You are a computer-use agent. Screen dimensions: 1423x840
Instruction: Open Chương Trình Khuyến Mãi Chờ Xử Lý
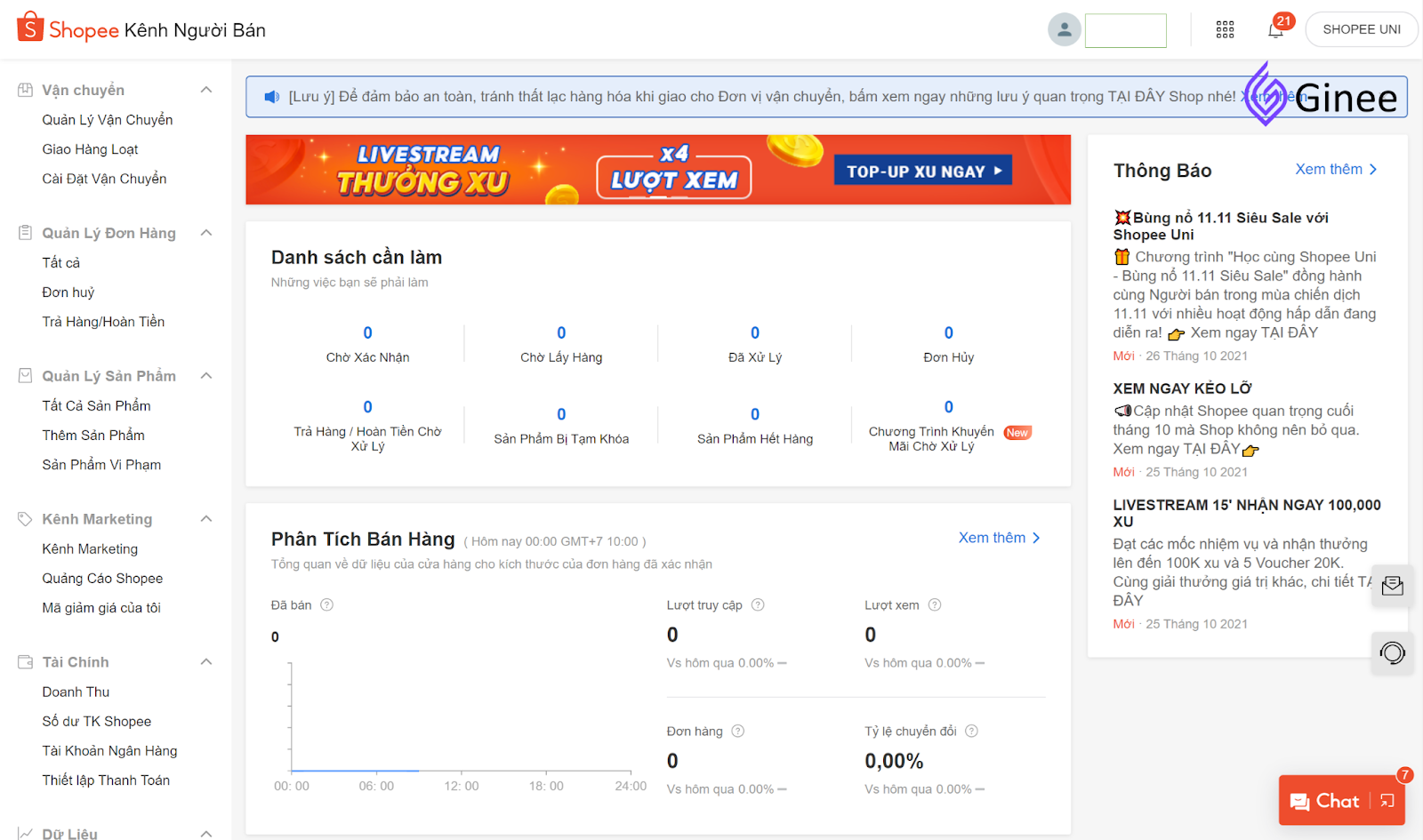point(949,426)
